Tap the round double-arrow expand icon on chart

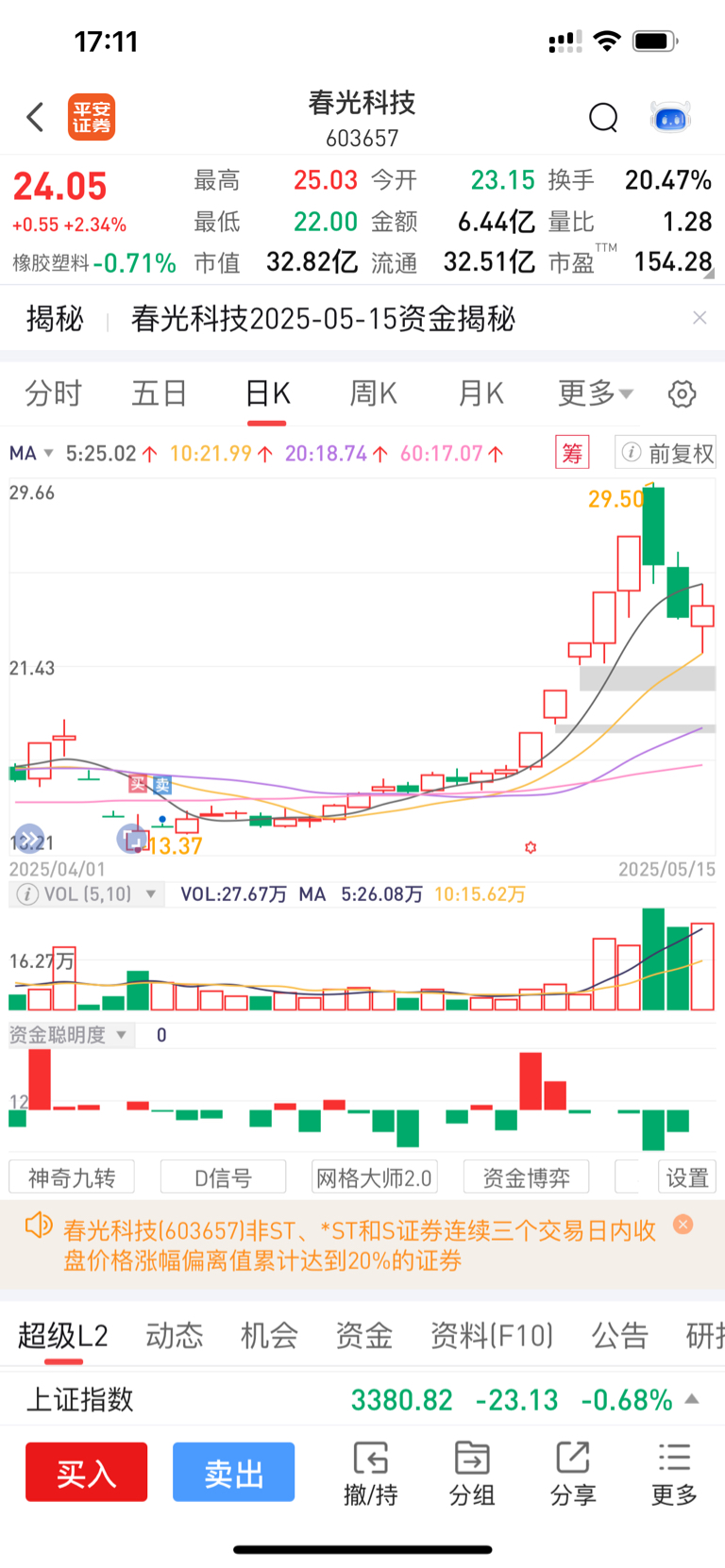coord(30,838)
